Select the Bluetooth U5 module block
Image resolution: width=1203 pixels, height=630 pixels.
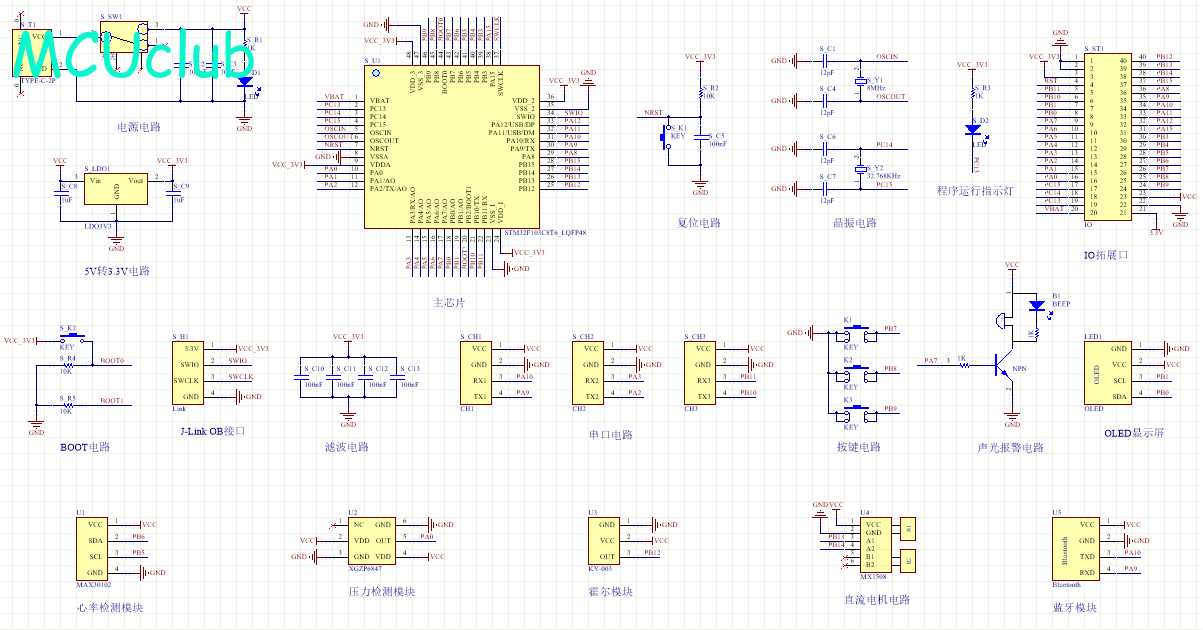(x=1077, y=549)
